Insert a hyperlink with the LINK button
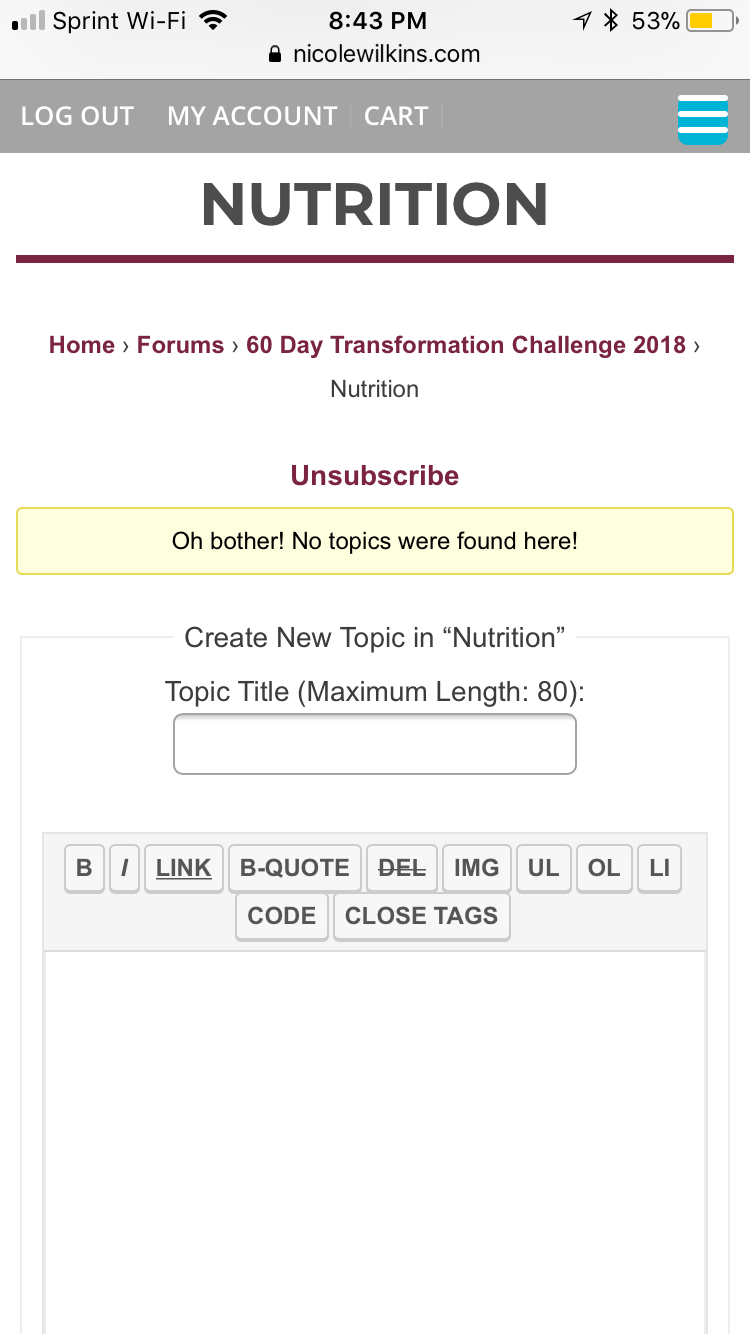This screenshot has height=1334, width=750. [x=184, y=868]
